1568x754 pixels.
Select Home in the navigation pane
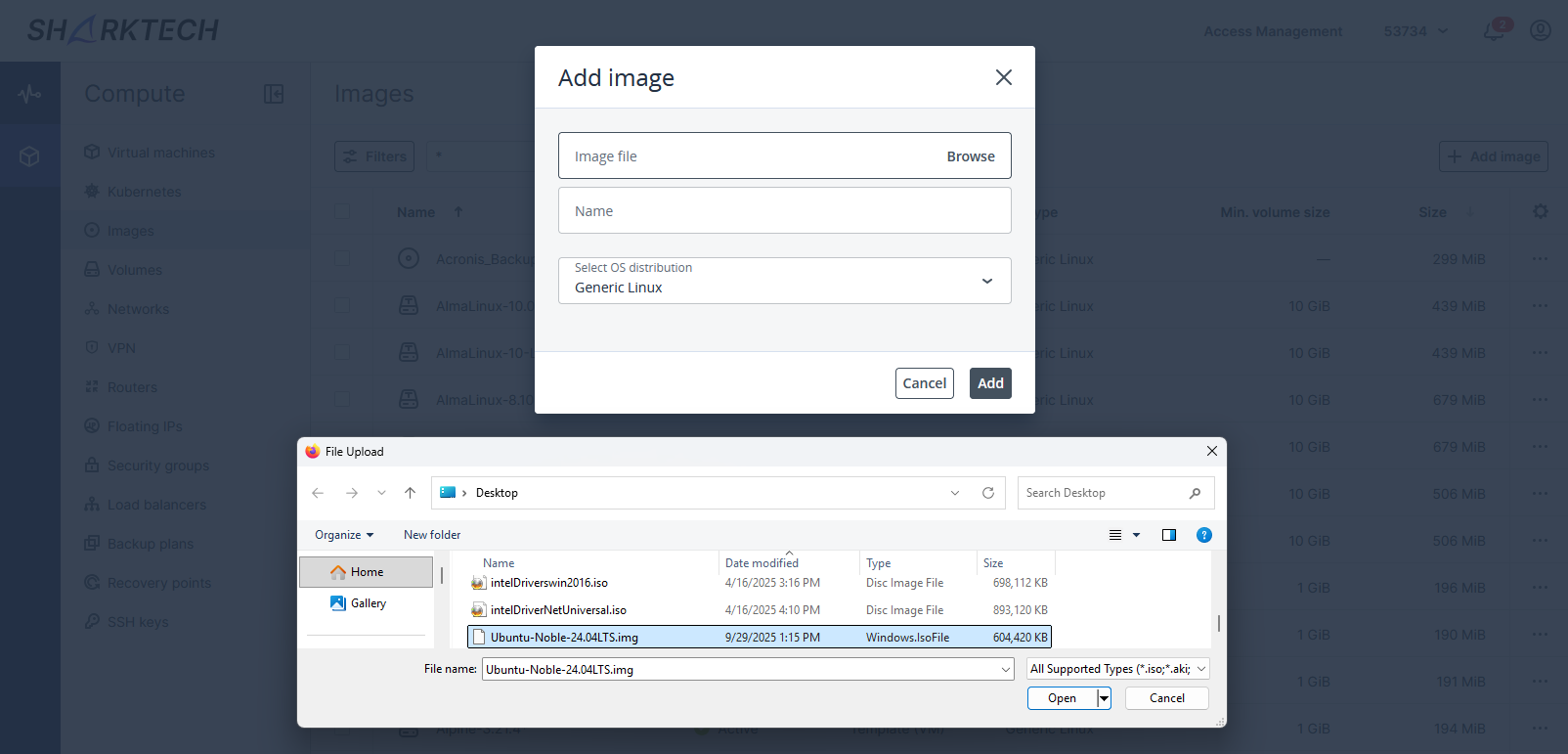[x=367, y=572]
